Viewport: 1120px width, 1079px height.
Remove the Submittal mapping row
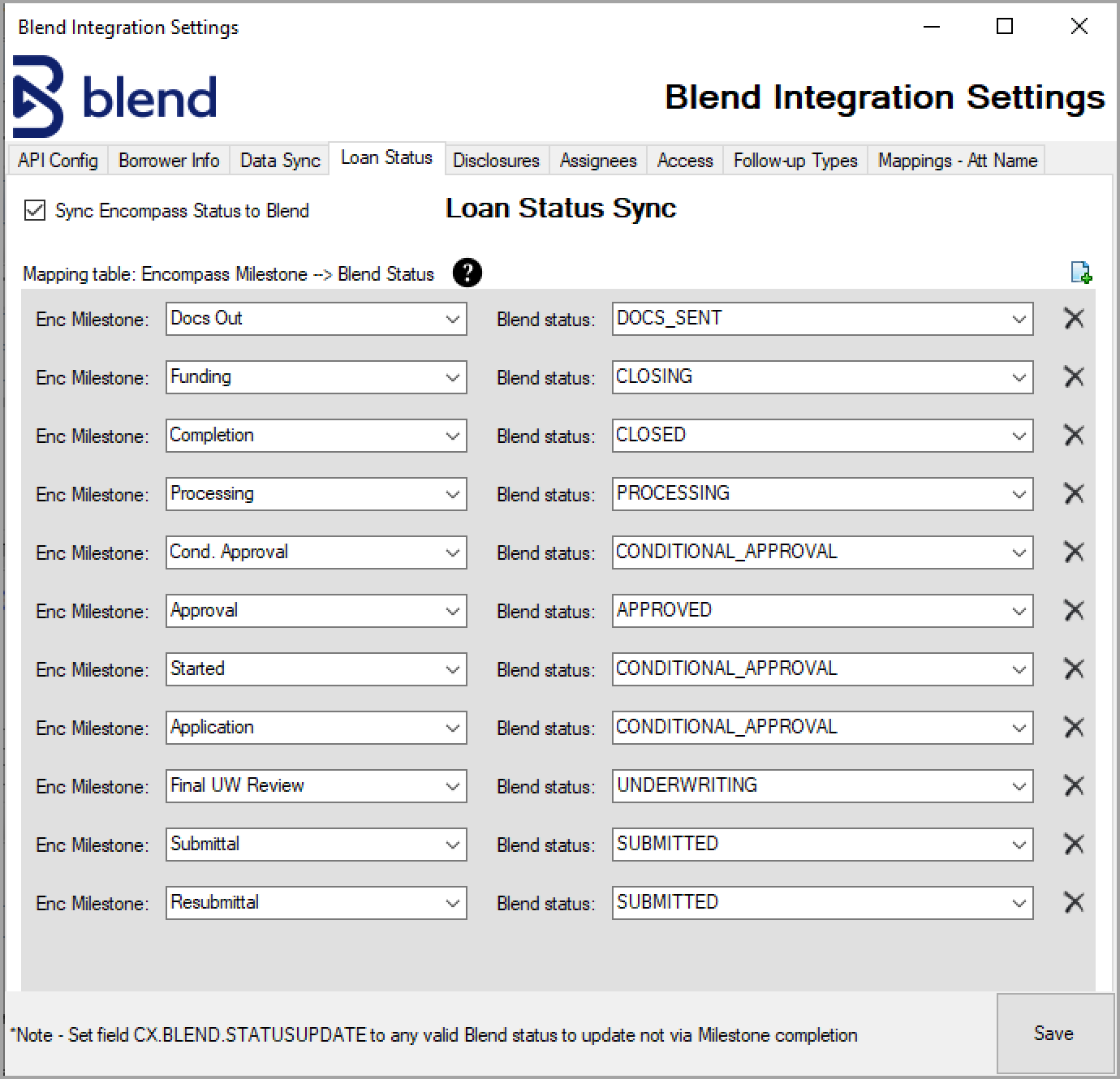coord(1074,845)
